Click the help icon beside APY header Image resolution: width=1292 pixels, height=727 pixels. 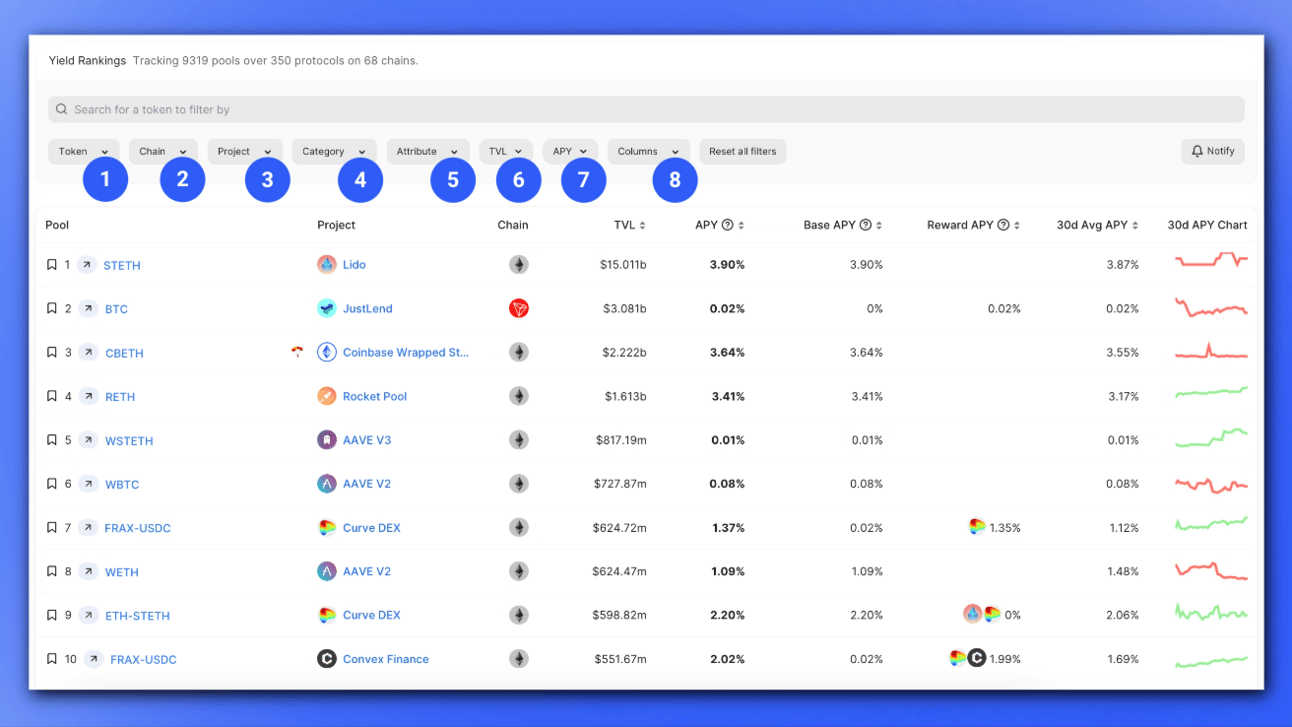(728, 225)
